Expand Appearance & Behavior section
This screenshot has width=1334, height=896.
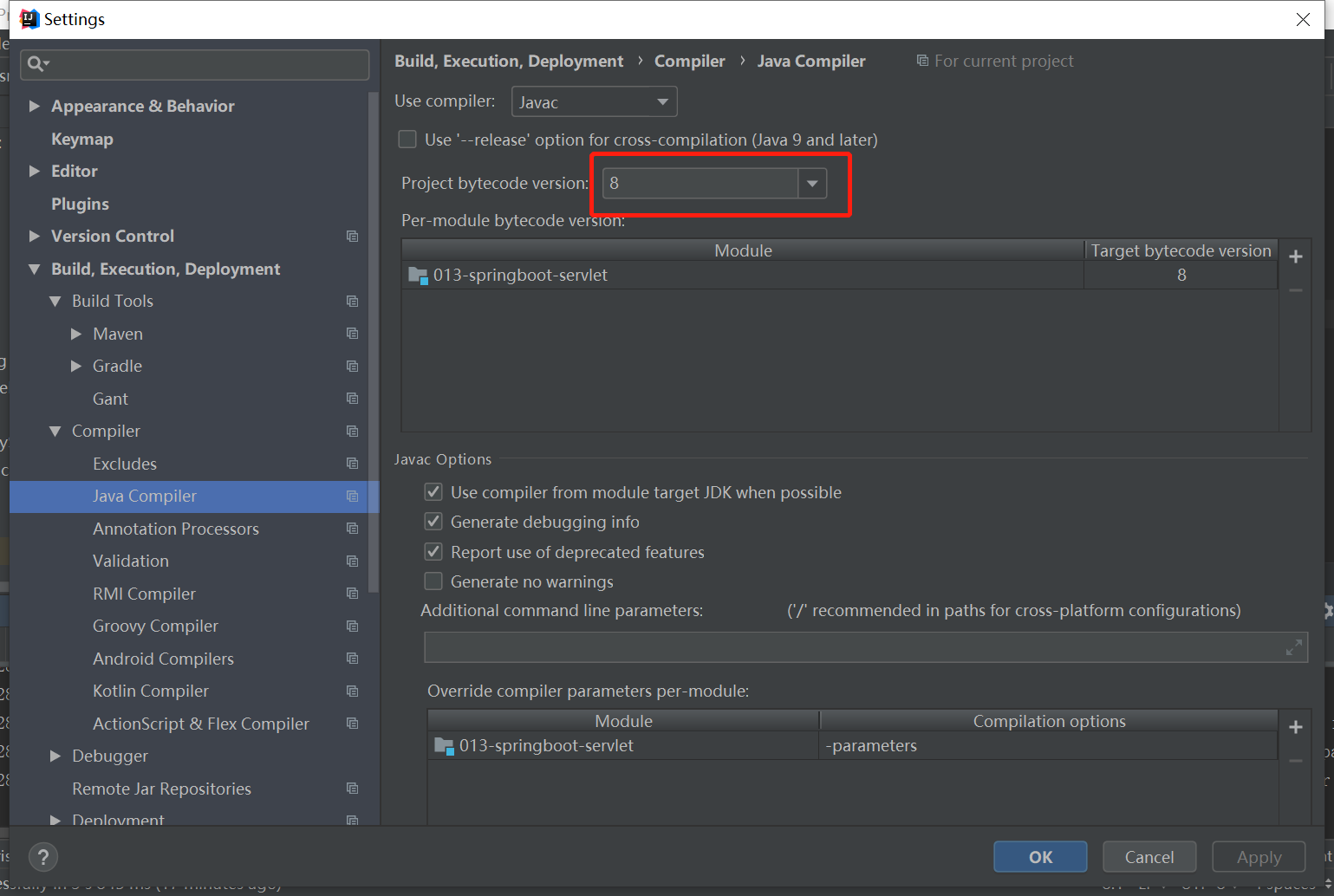[x=35, y=106]
